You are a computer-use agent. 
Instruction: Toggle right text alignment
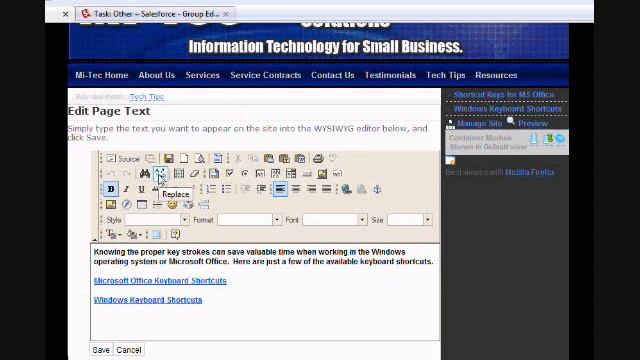(311, 189)
